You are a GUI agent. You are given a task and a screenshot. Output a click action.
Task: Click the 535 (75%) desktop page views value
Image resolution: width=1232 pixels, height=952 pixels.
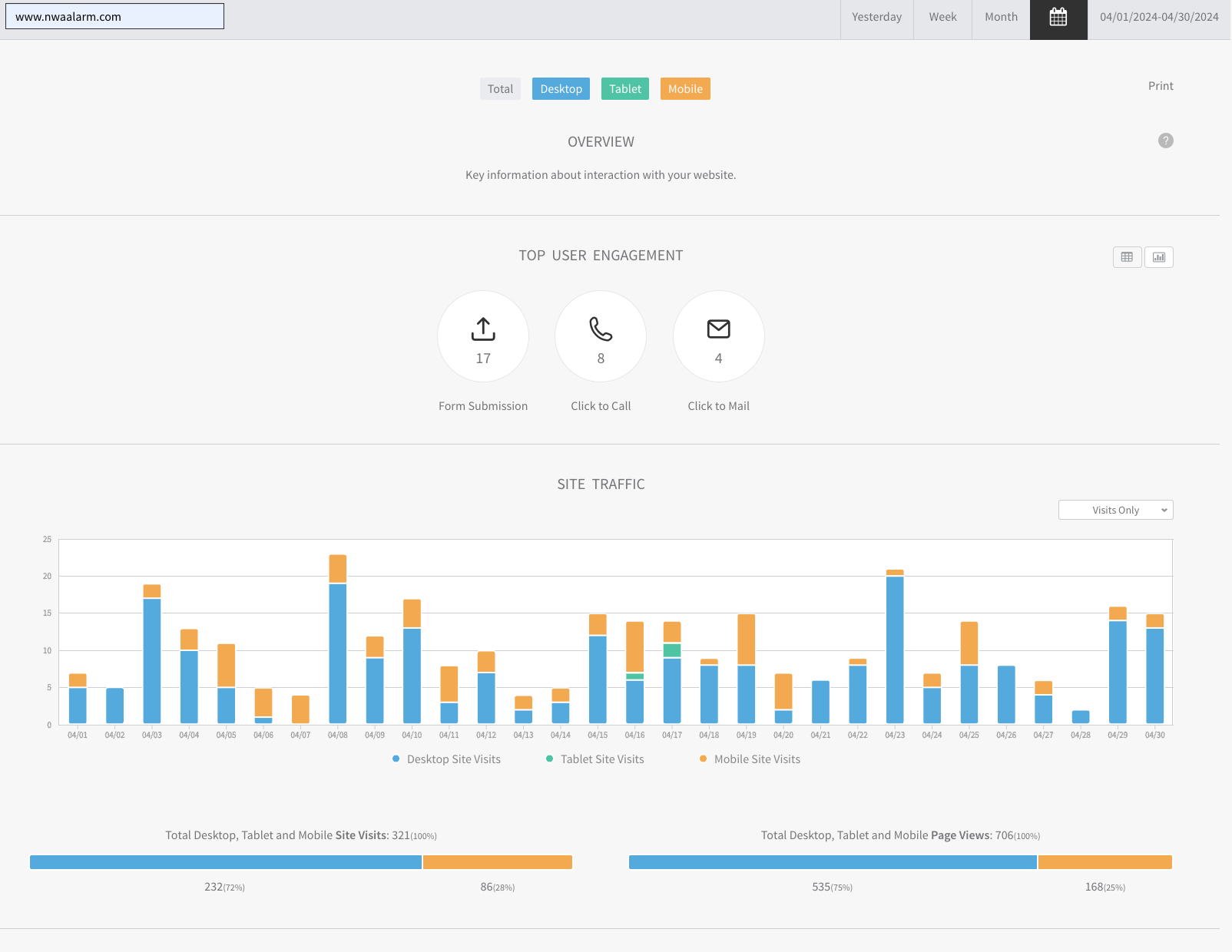833,887
